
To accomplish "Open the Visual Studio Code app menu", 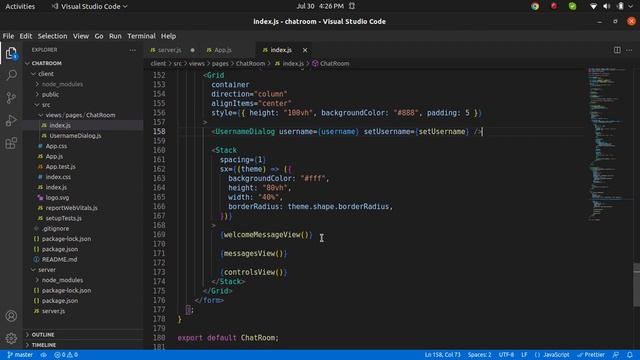I will tap(89, 6).
